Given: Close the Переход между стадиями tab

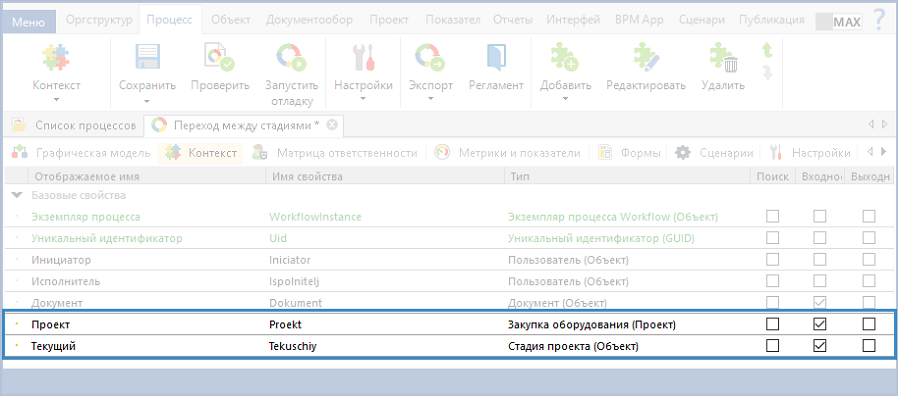Looking at the screenshot, I should tap(332, 125).
